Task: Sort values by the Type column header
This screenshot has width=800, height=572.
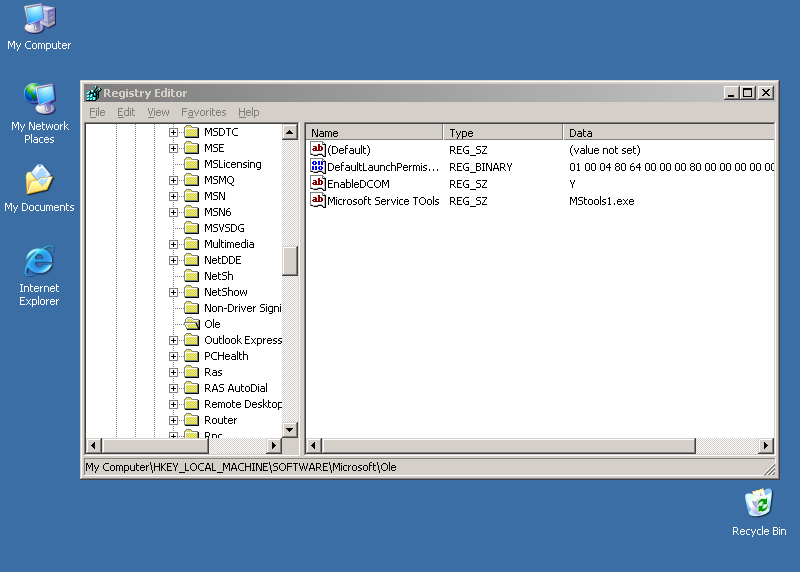Action: tap(503, 133)
